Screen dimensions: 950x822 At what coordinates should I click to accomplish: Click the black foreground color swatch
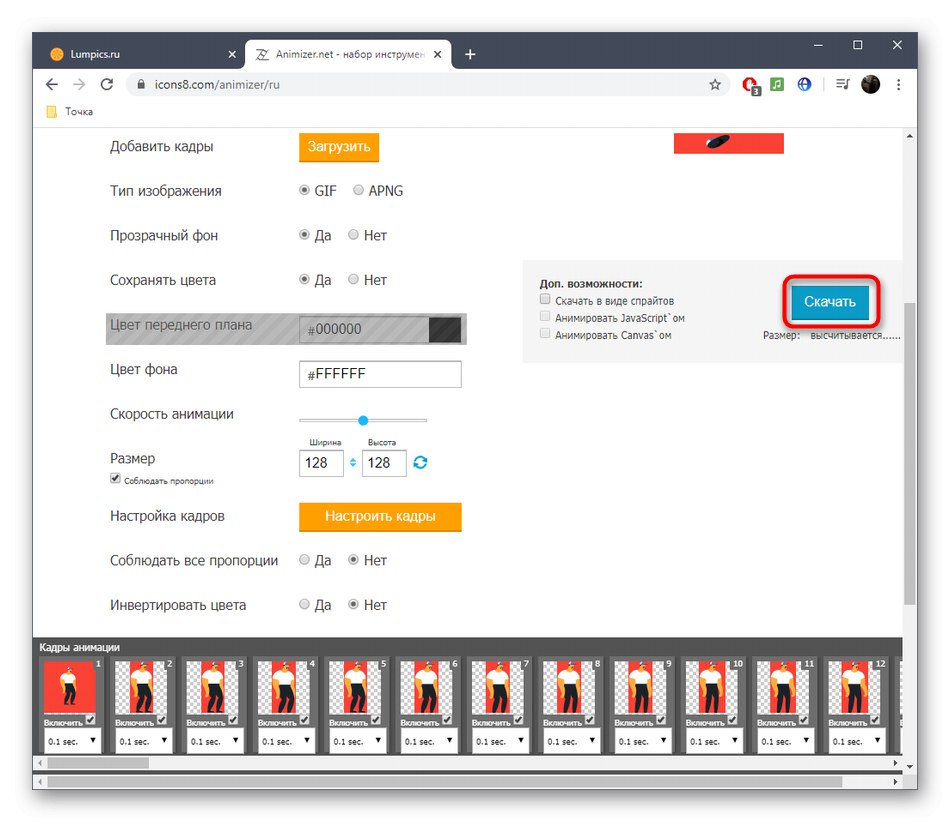[x=444, y=329]
